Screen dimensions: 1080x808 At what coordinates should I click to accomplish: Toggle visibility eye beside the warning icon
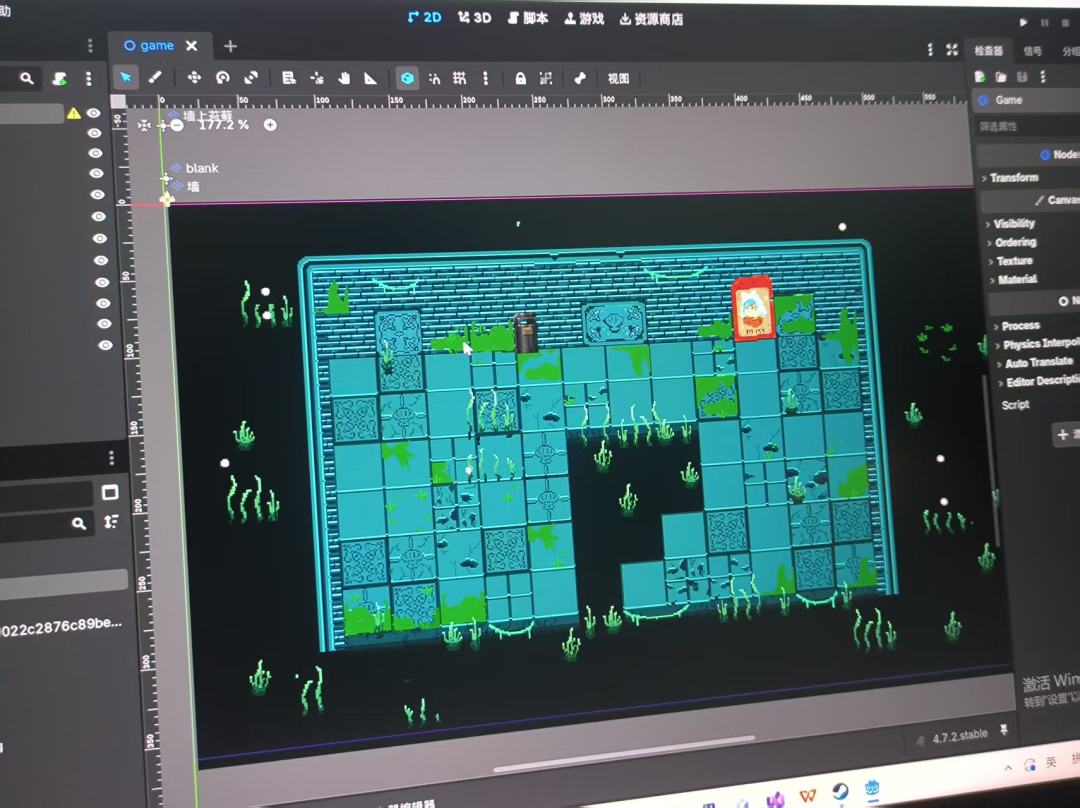coord(94,113)
